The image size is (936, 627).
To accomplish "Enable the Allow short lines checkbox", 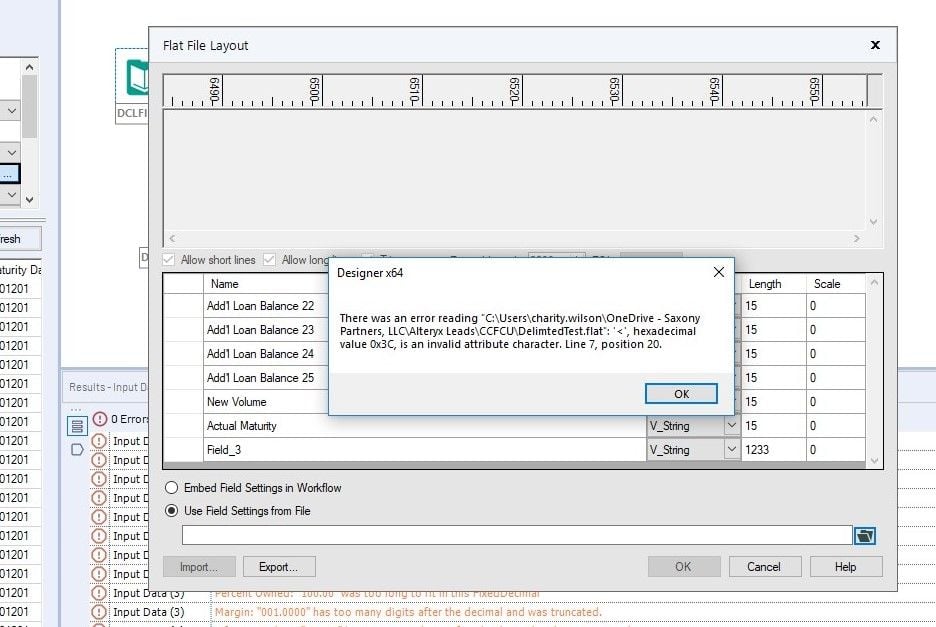I will [x=167, y=258].
